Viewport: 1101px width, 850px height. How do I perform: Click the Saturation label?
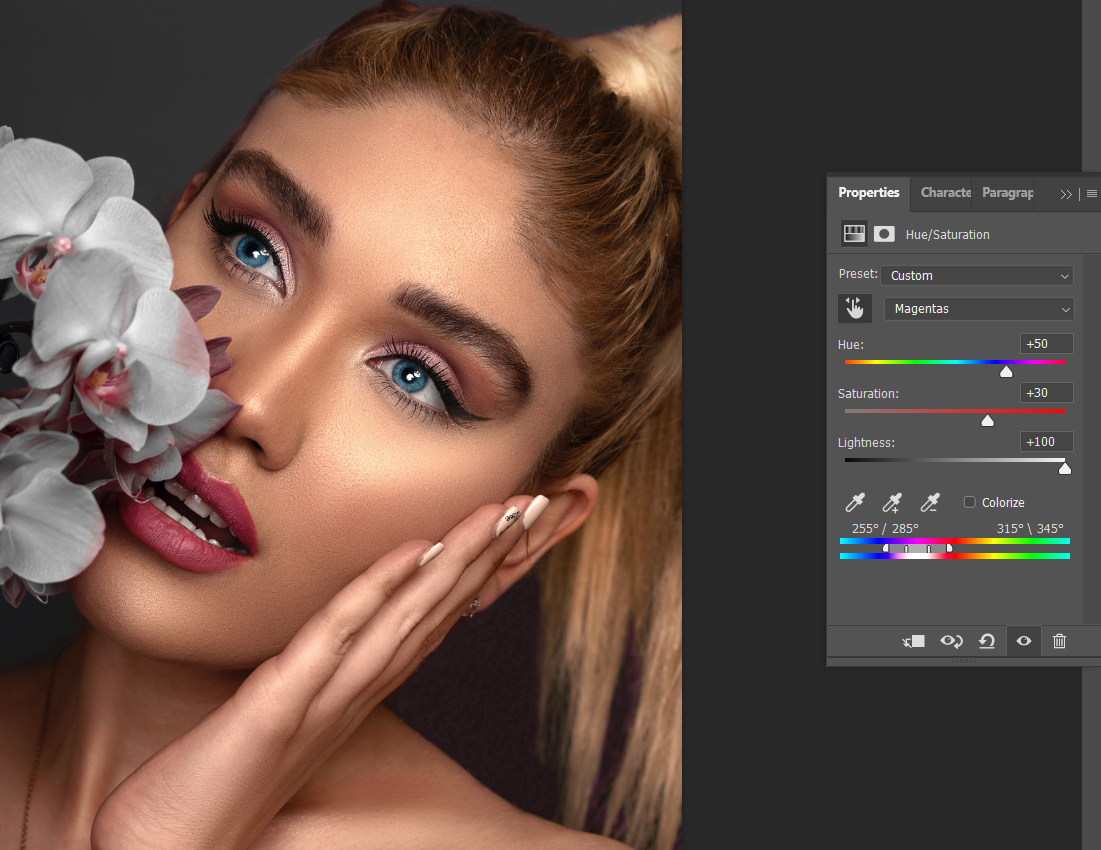868,394
